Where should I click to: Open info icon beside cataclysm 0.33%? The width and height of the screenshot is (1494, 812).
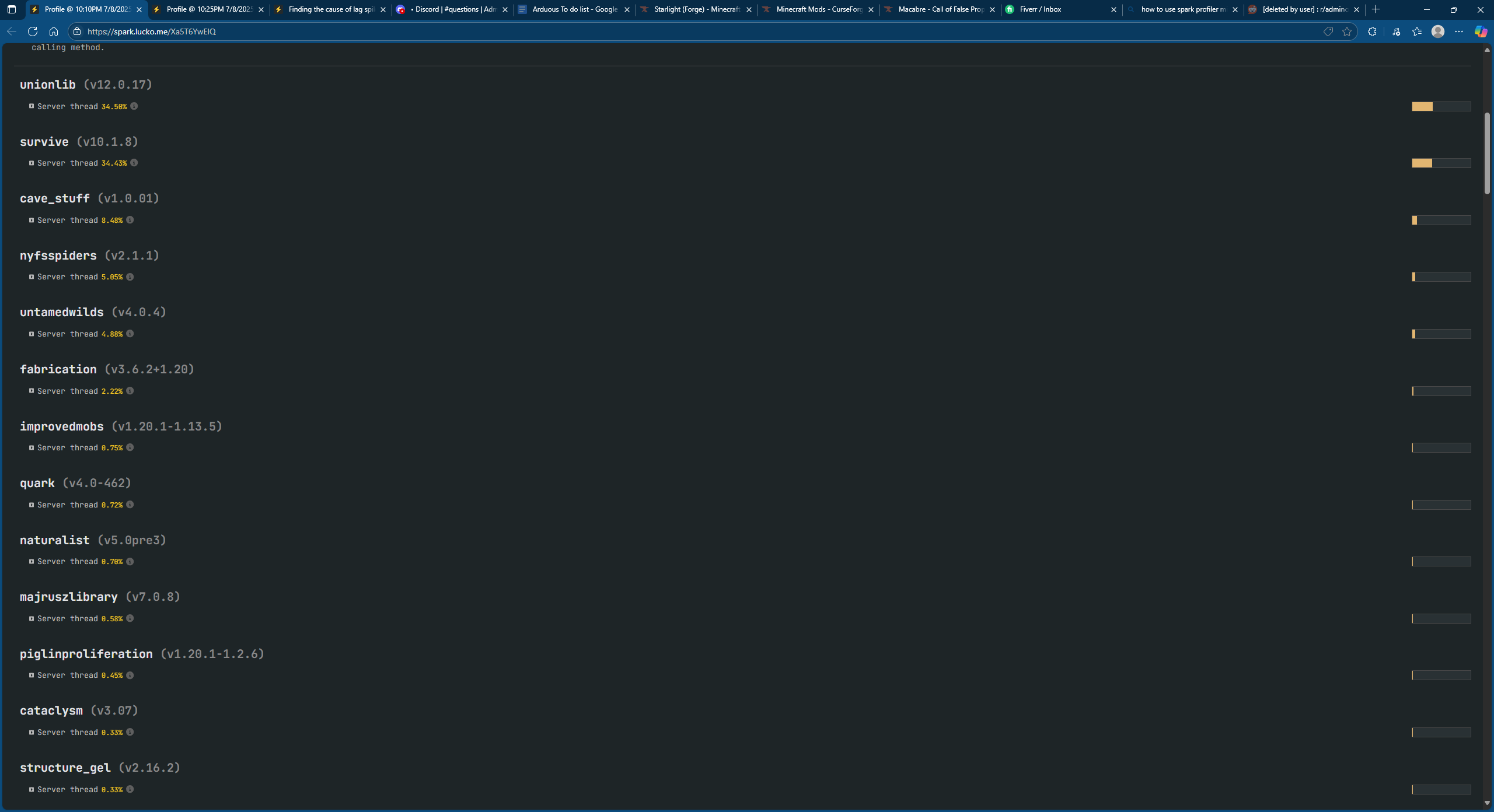pos(130,732)
